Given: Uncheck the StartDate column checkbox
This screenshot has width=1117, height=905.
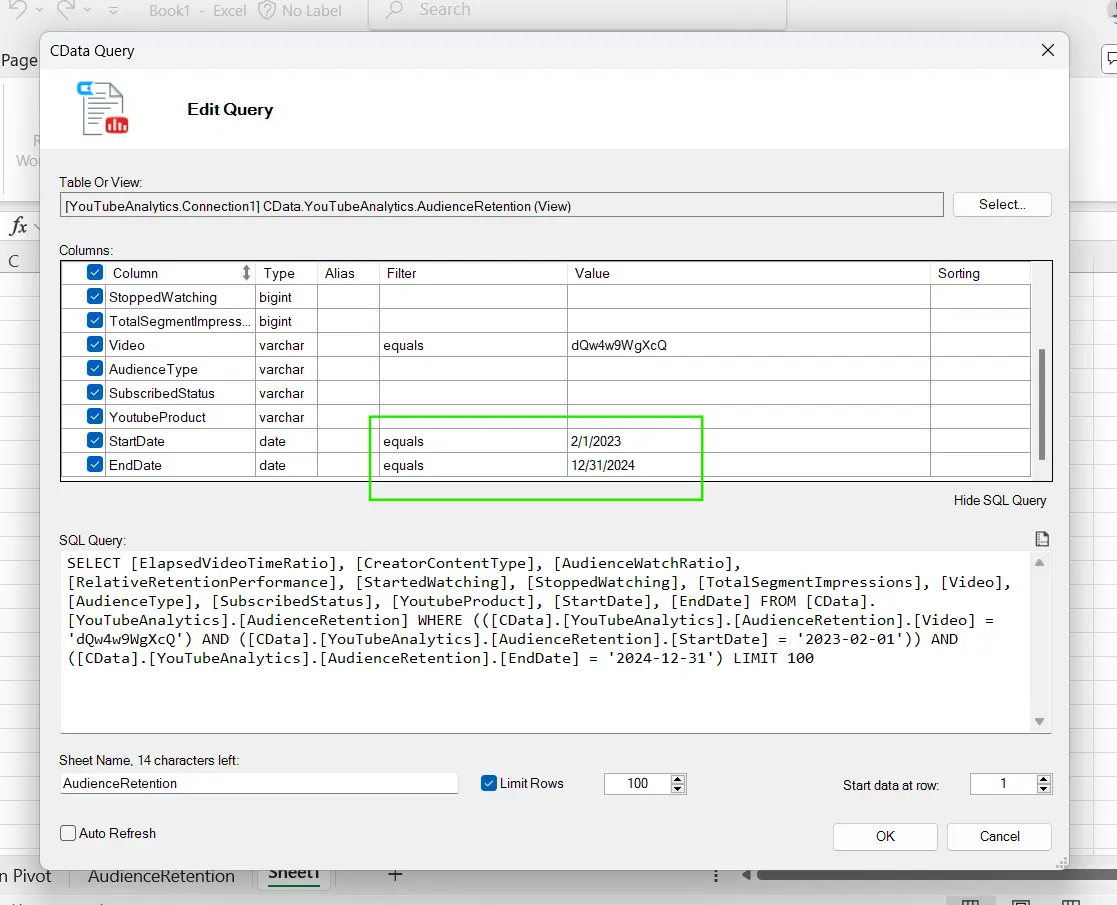Looking at the screenshot, I should 95,441.
